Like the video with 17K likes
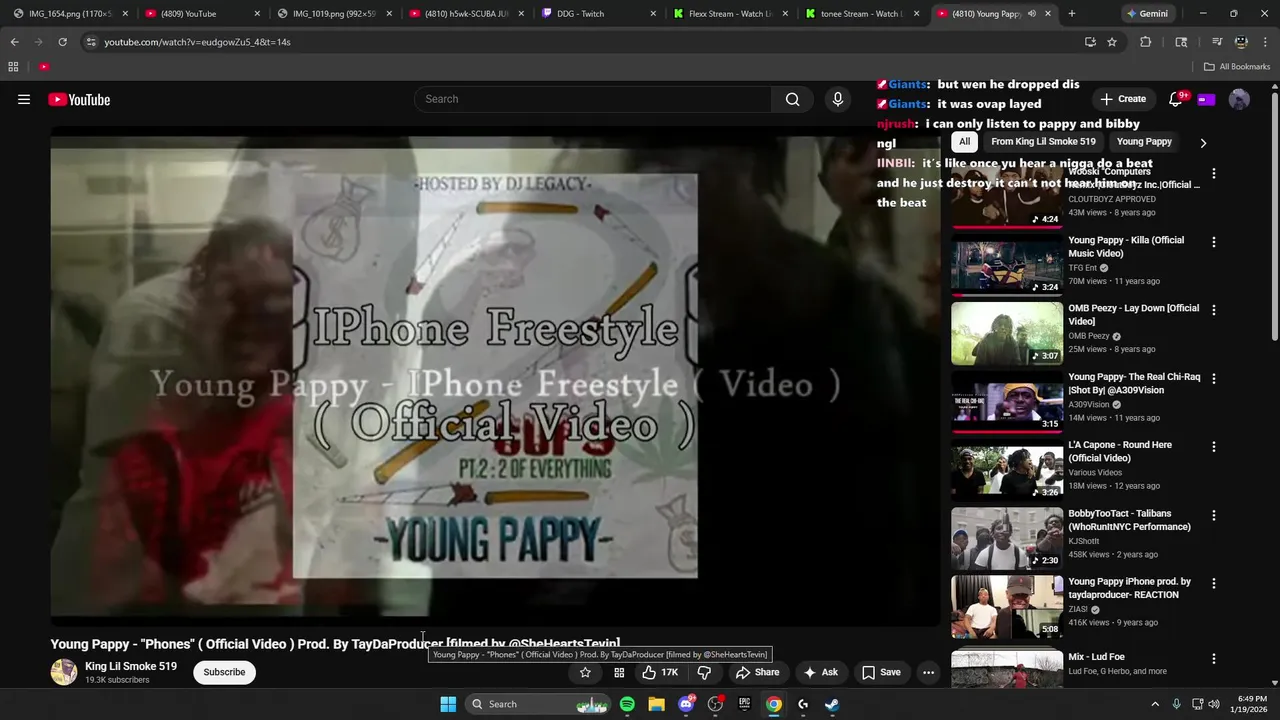The width and height of the screenshot is (1280, 720). [659, 672]
